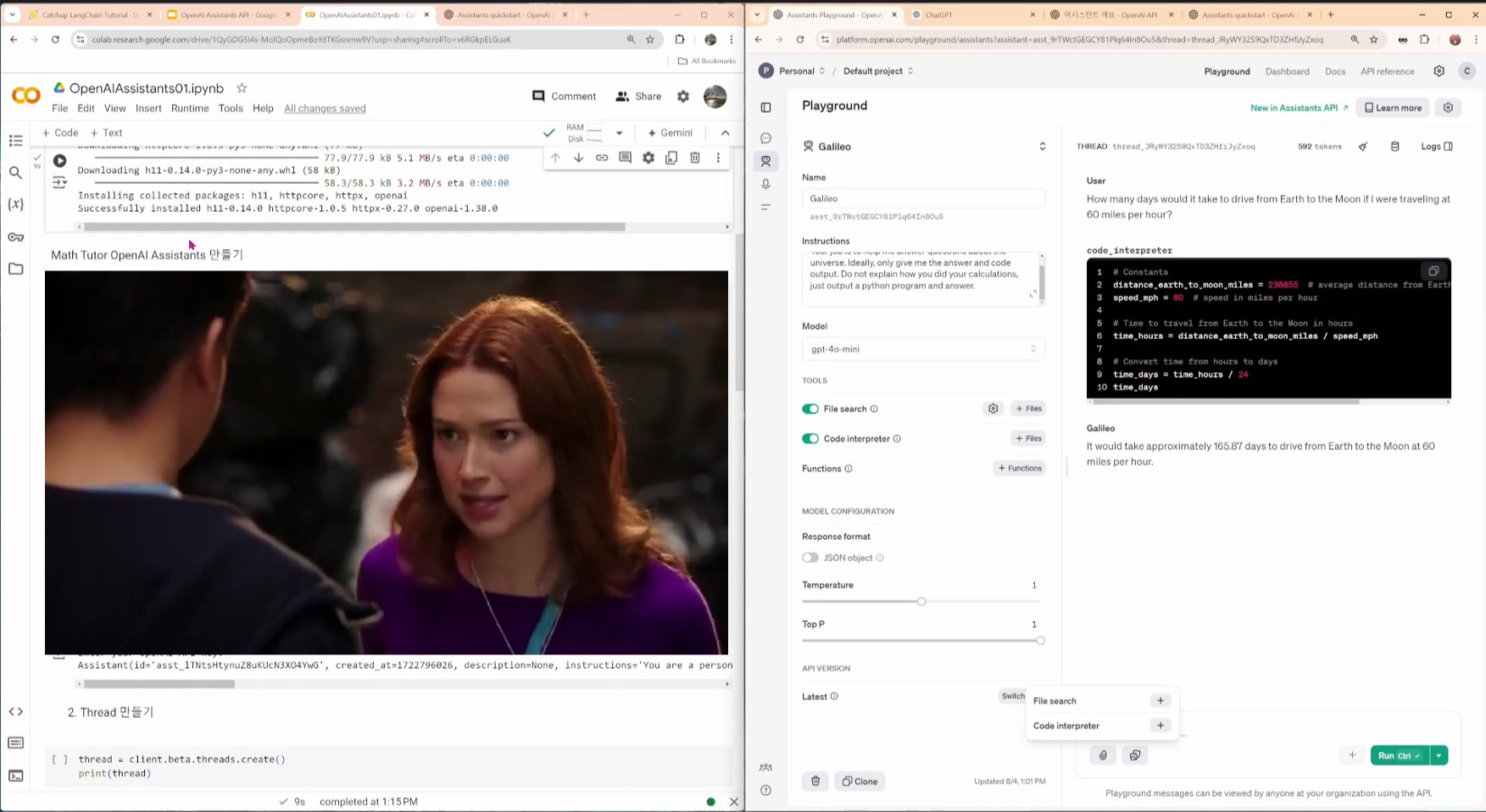Click video thumbnail in Colab notebook

[x=387, y=462]
